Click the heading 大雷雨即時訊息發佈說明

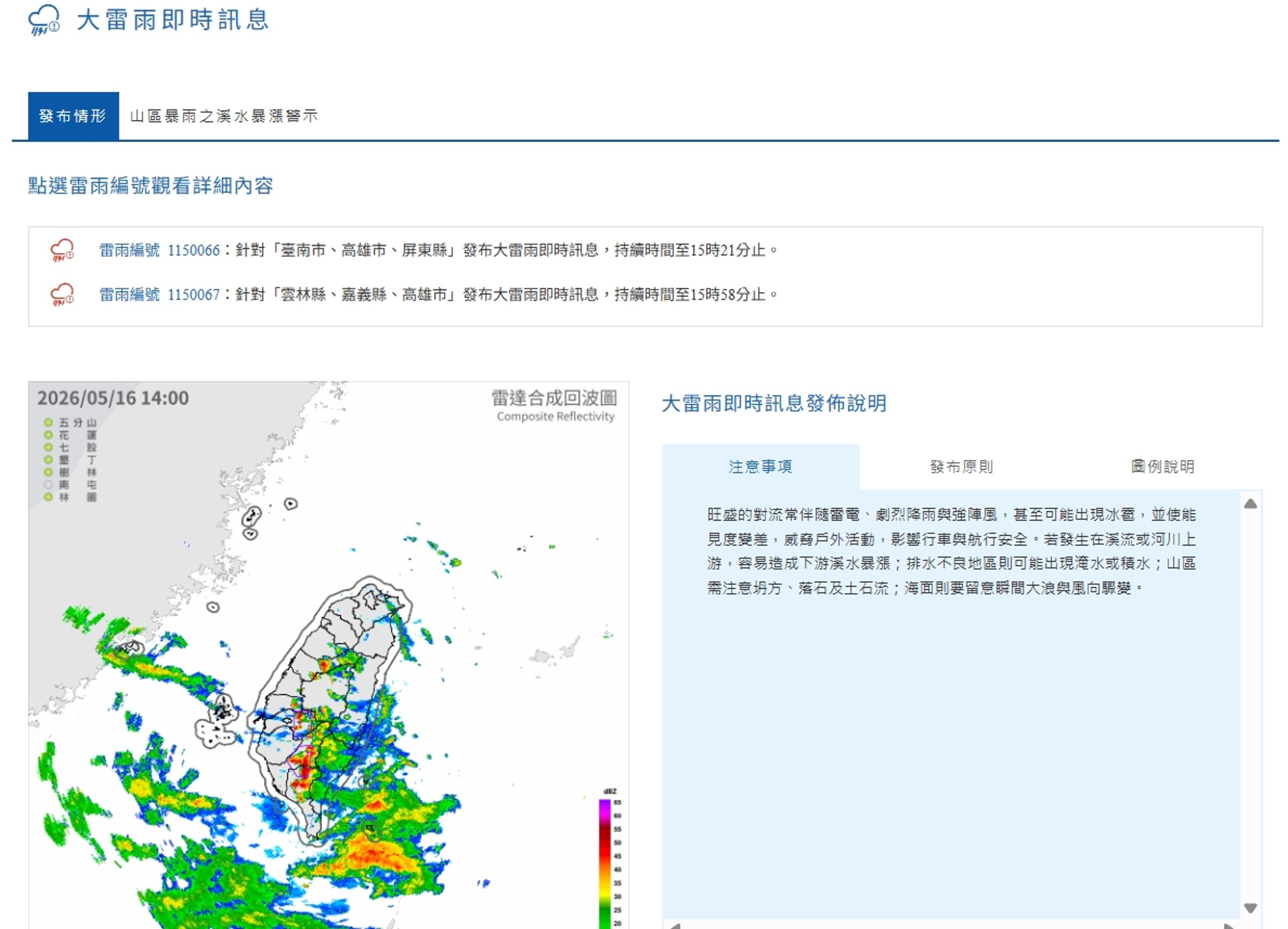[x=774, y=404]
